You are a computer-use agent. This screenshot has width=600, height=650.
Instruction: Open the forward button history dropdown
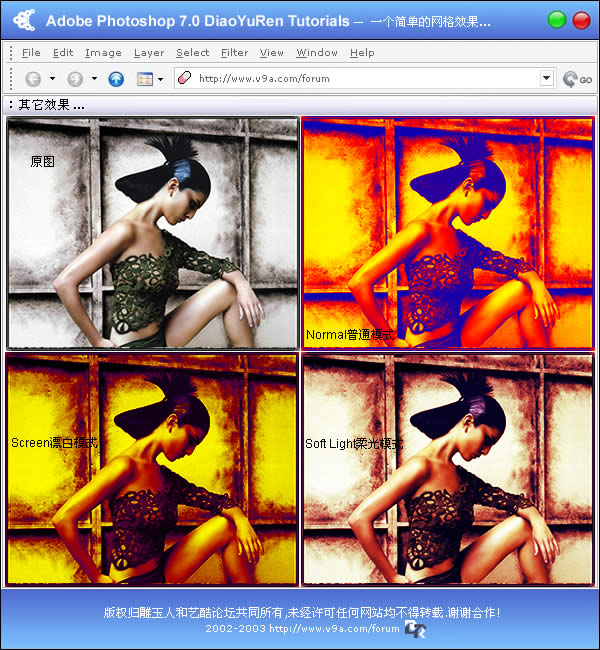[95, 78]
